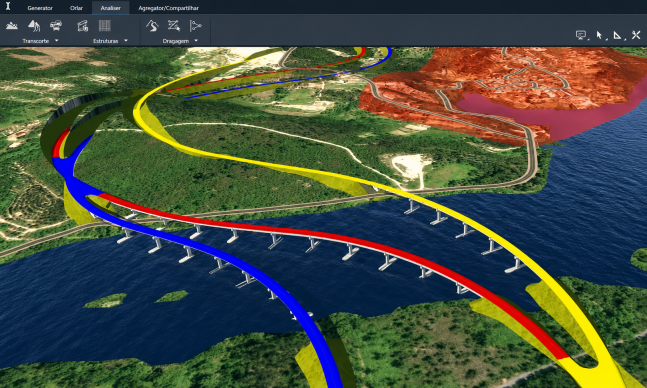Click the application logo button
Screen dimensions: 647x388
8,7
